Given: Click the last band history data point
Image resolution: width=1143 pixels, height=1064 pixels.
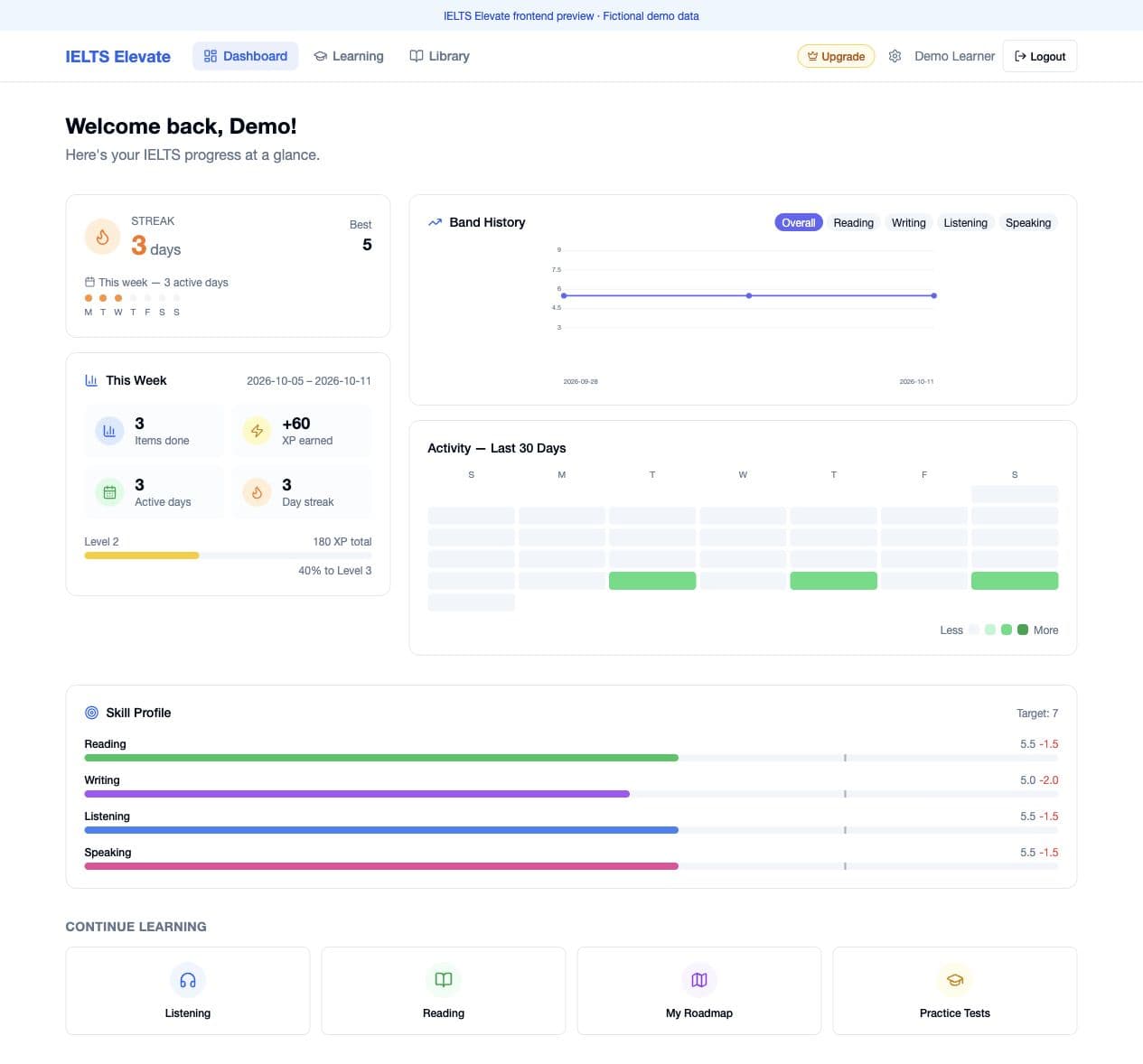Looking at the screenshot, I should click(934, 295).
